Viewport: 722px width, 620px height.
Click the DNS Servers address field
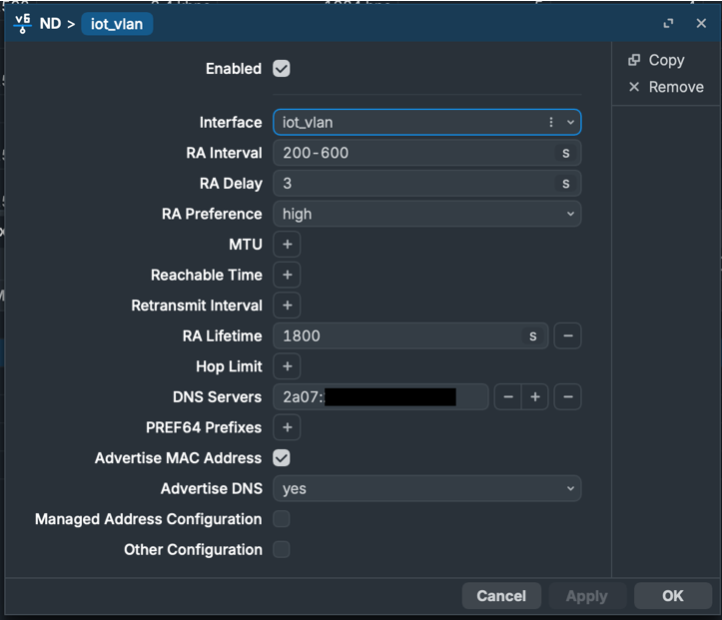coord(380,397)
